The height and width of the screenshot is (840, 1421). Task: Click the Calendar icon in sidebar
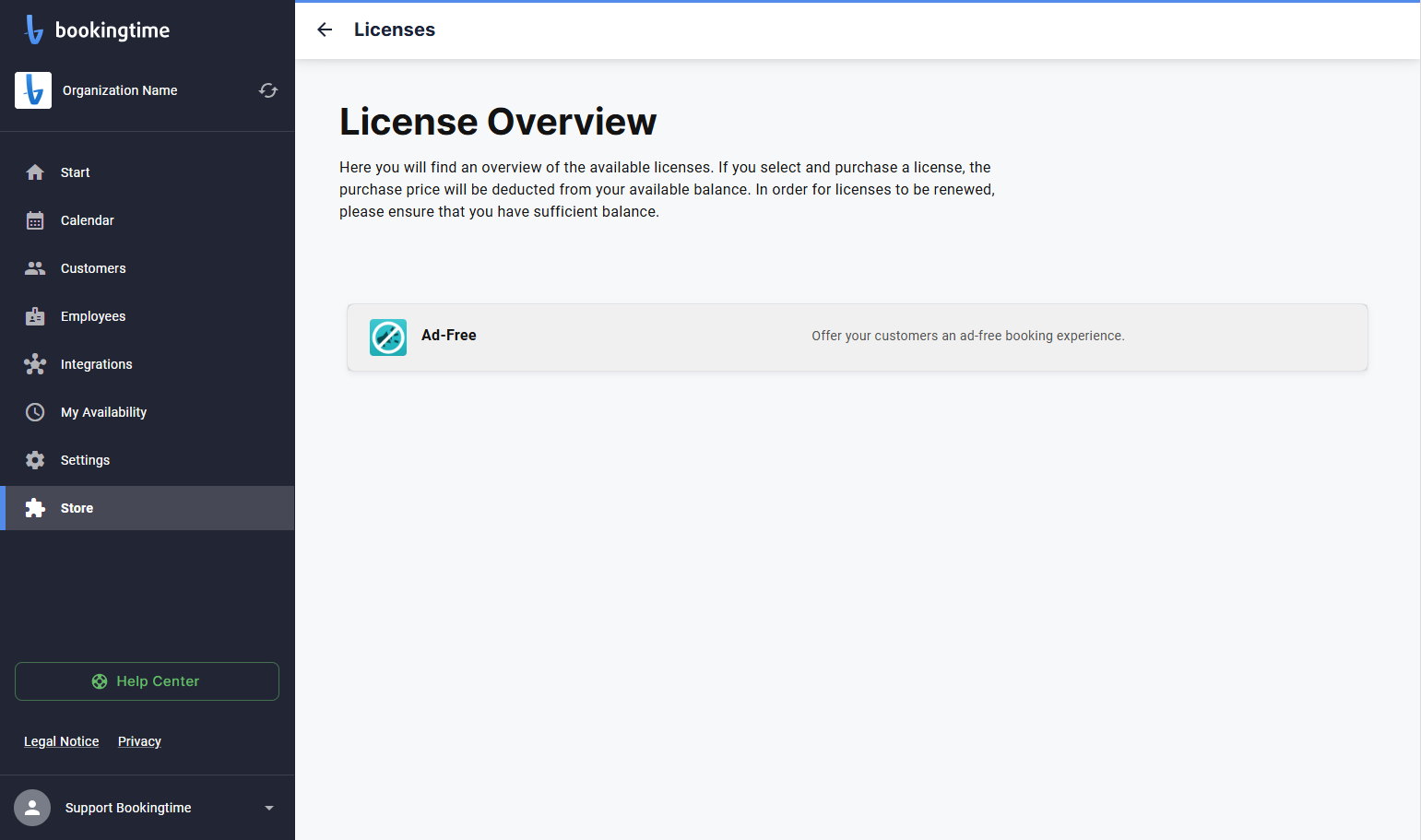(35, 220)
